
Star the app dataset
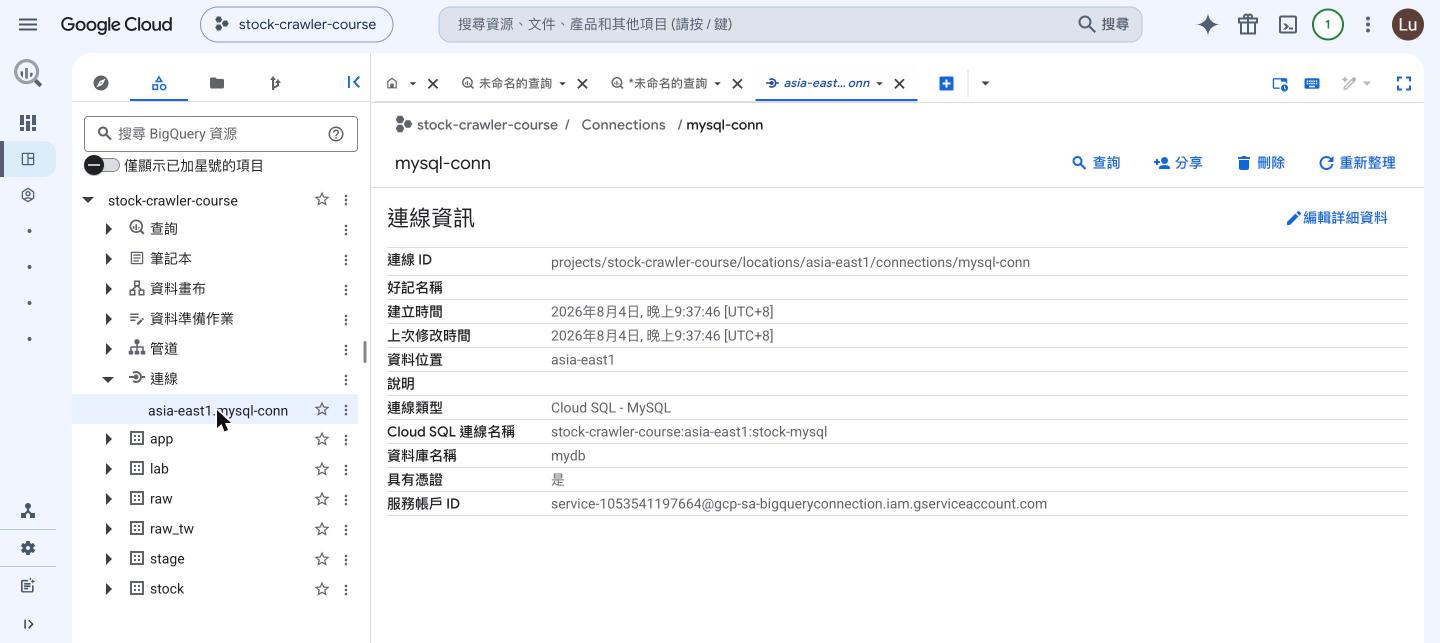point(322,439)
